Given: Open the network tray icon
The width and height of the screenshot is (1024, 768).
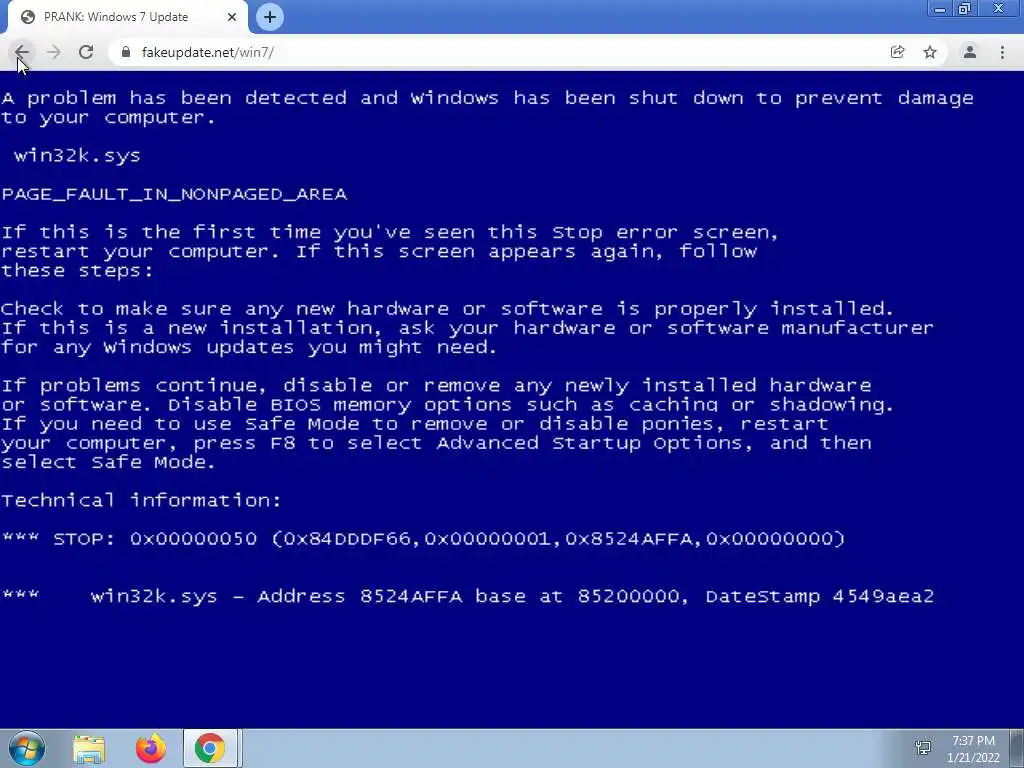Looking at the screenshot, I should pyautogui.click(x=923, y=748).
